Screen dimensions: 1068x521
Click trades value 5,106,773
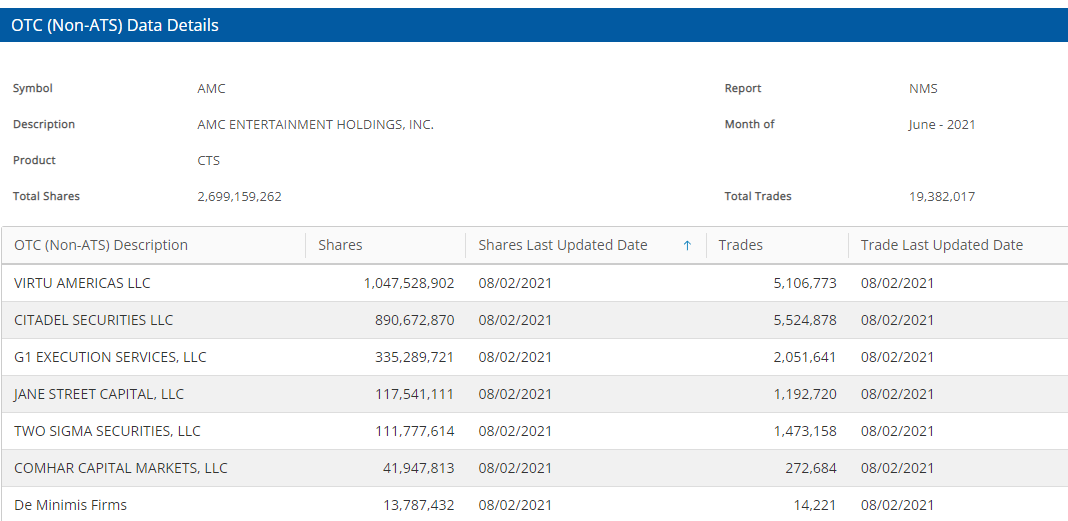[805, 283]
